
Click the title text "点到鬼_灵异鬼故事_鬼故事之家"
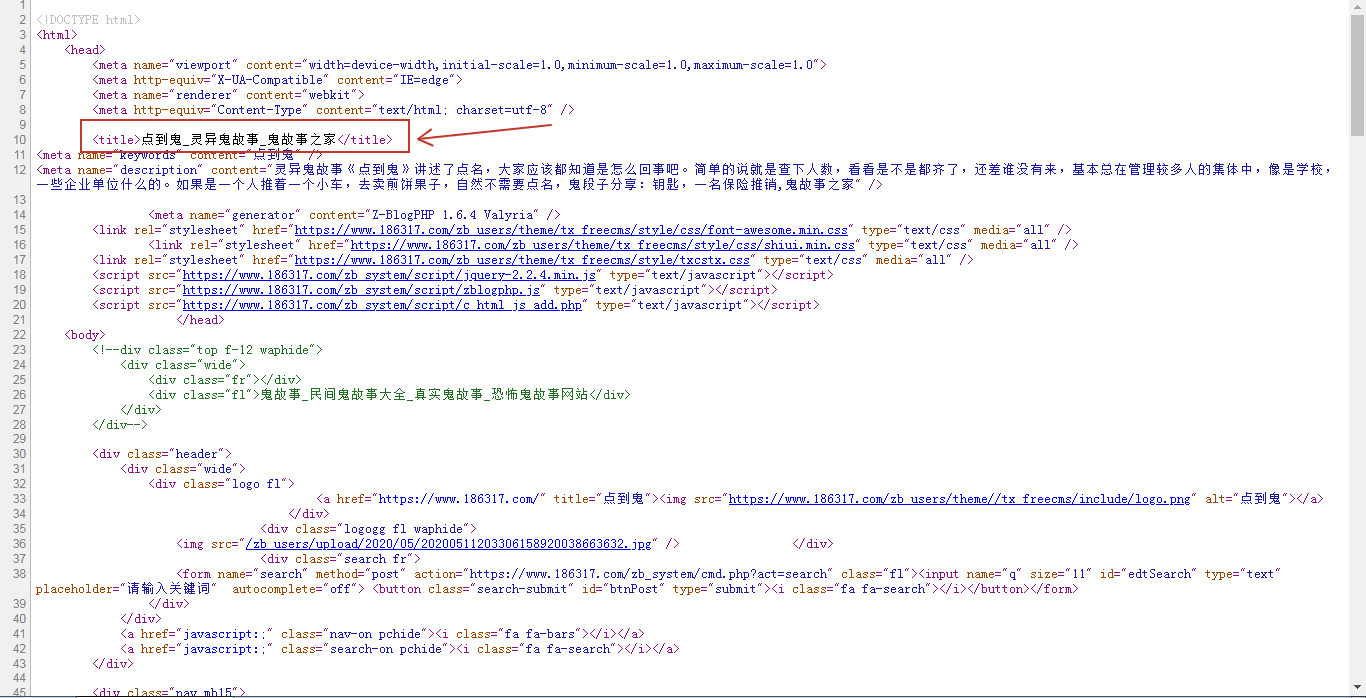pyautogui.click(x=238, y=140)
